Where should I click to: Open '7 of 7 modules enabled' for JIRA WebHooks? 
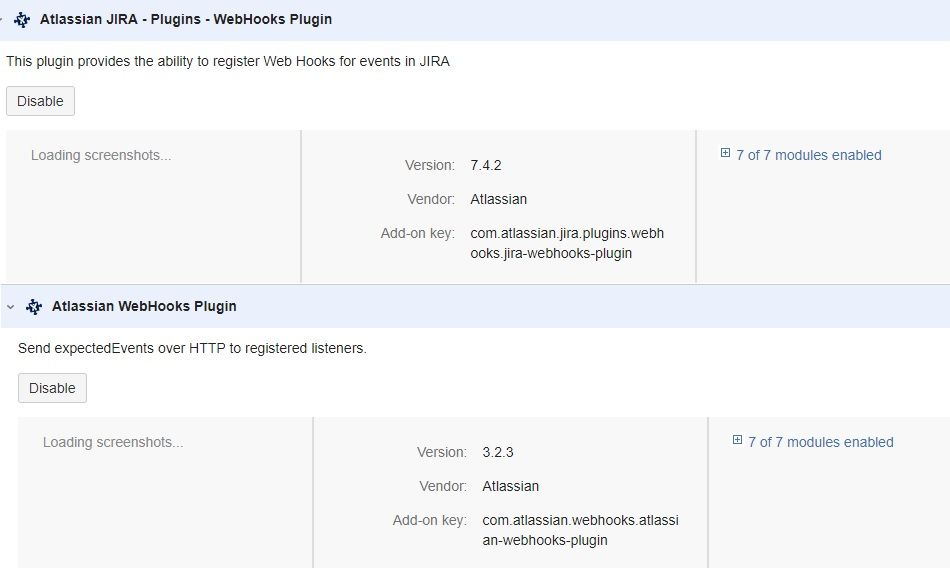coord(809,155)
